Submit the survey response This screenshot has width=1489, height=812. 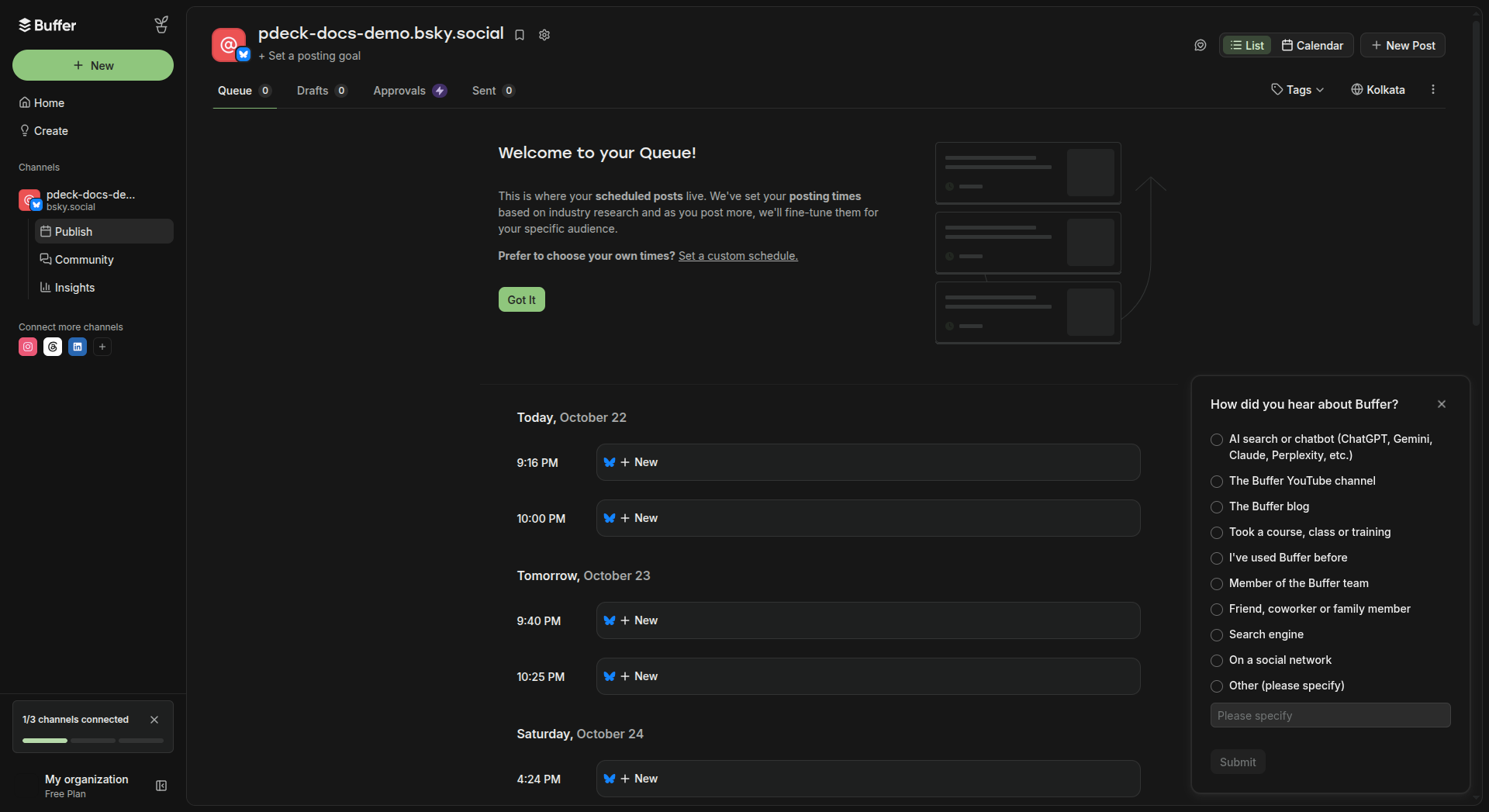pyautogui.click(x=1238, y=762)
